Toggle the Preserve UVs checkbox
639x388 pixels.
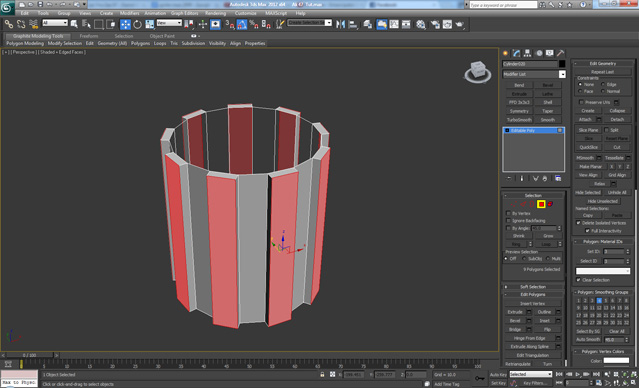coord(582,102)
